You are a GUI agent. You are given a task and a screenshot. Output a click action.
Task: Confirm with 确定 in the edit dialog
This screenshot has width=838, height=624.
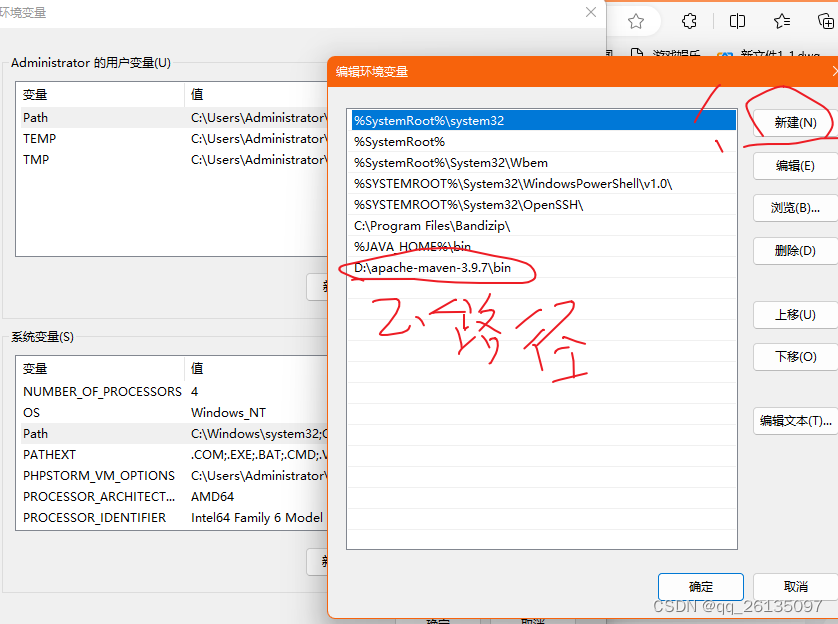(x=701, y=587)
